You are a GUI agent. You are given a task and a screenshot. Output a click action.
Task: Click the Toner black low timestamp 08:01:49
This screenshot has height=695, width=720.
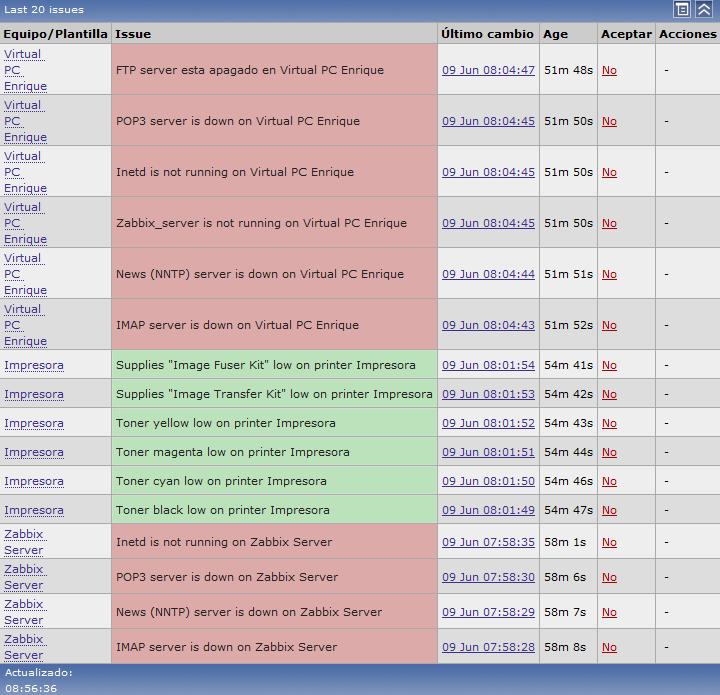pyautogui.click(x=488, y=510)
